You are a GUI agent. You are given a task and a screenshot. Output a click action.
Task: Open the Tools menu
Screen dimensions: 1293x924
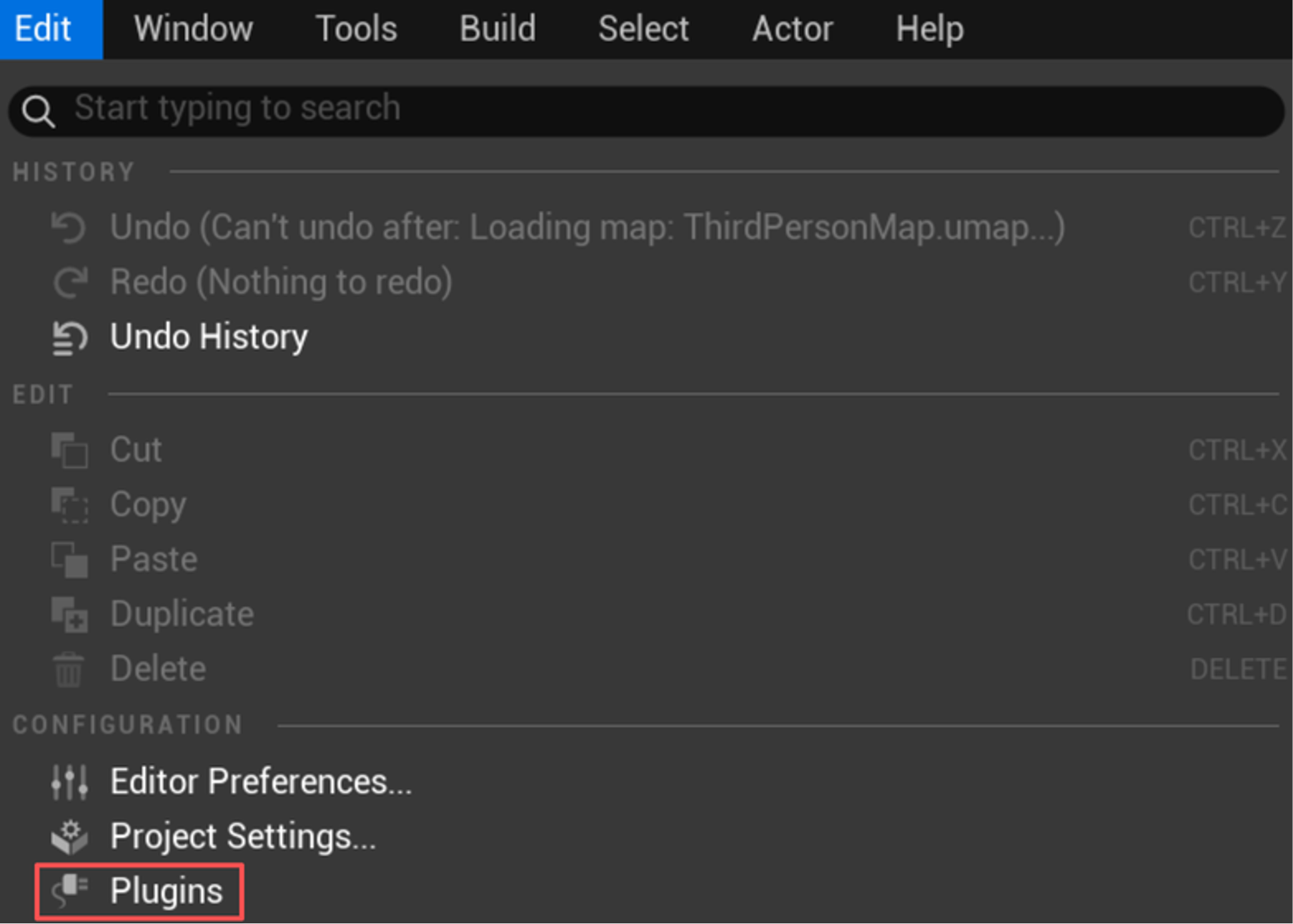(357, 29)
